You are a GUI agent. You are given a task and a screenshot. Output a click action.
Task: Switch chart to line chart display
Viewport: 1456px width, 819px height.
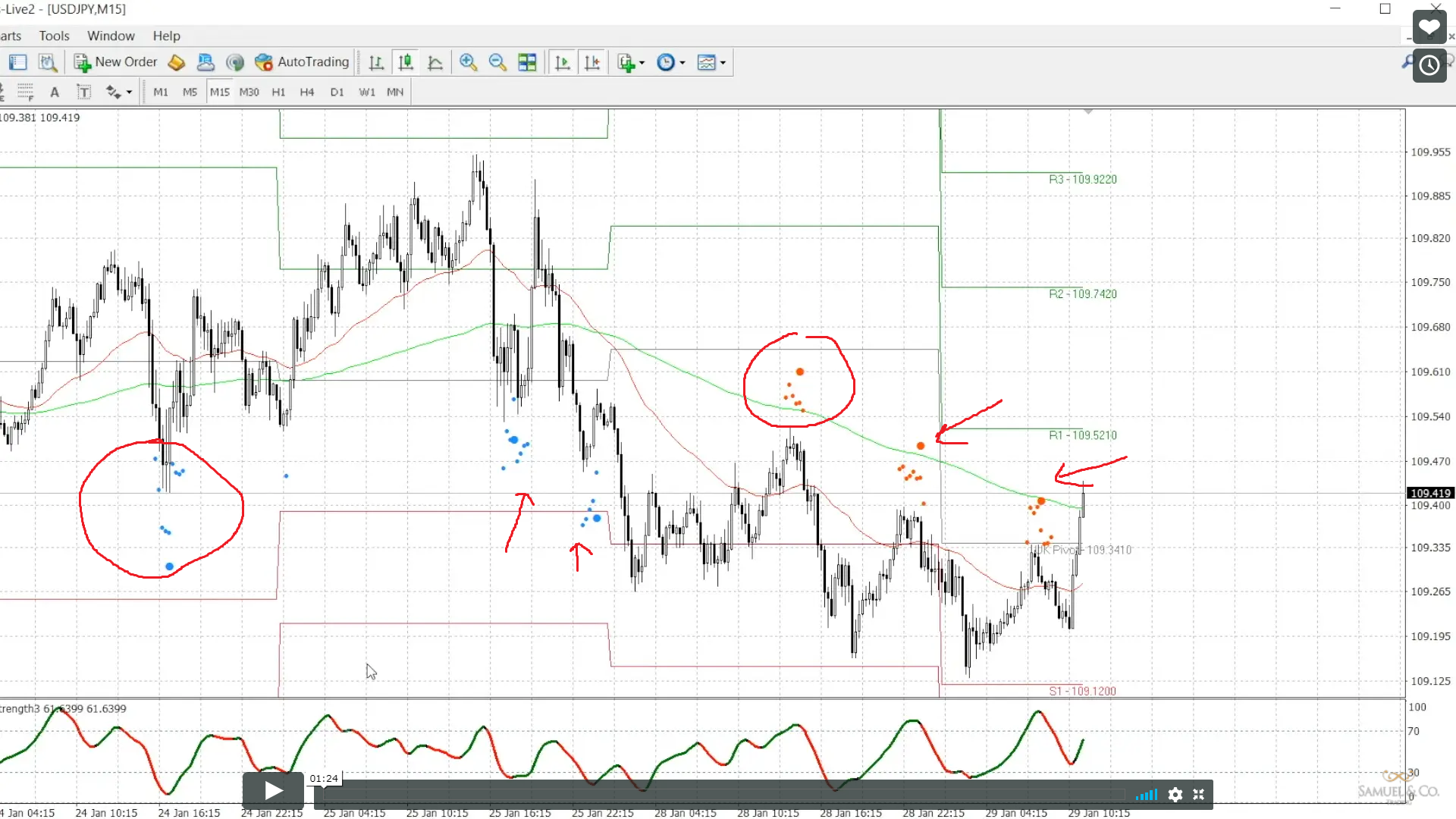(x=435, y=62)
